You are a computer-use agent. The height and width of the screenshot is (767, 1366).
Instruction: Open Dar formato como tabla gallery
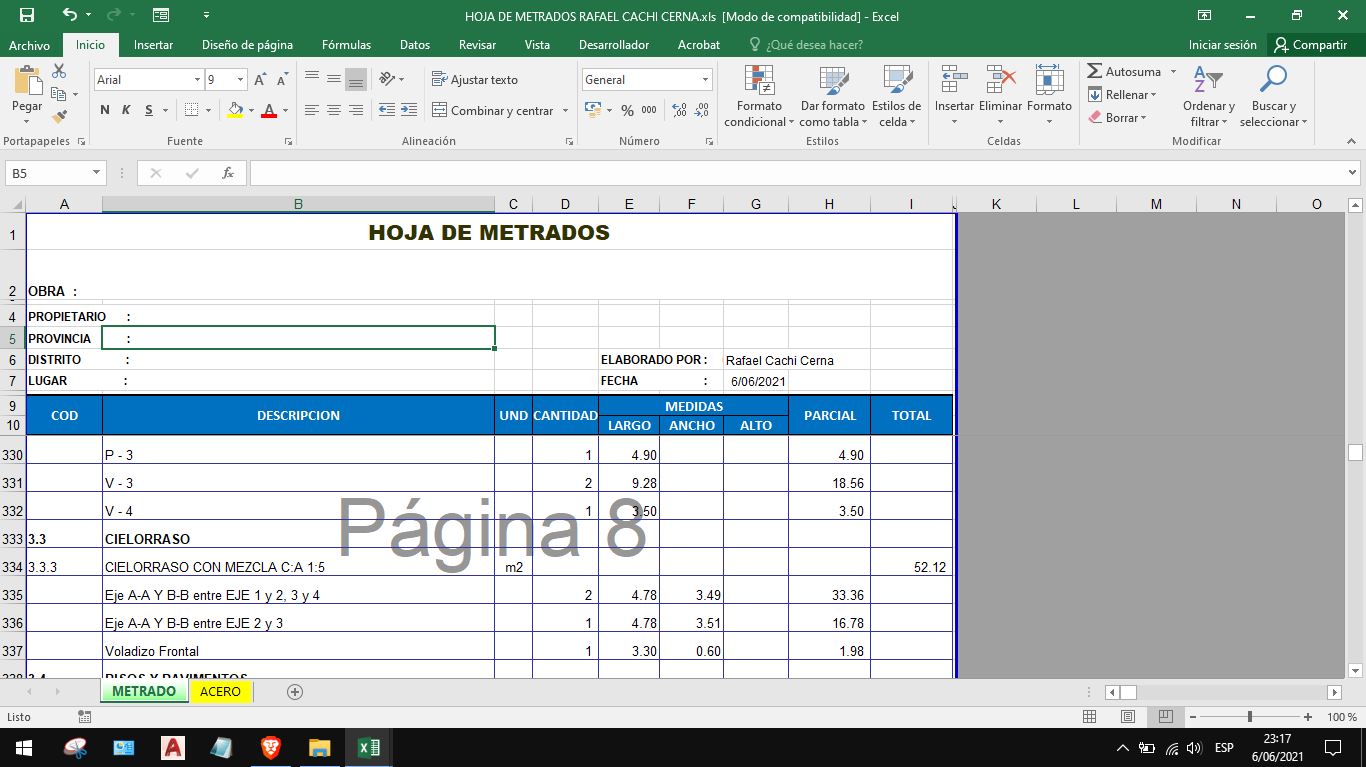(x=832, y=97)
